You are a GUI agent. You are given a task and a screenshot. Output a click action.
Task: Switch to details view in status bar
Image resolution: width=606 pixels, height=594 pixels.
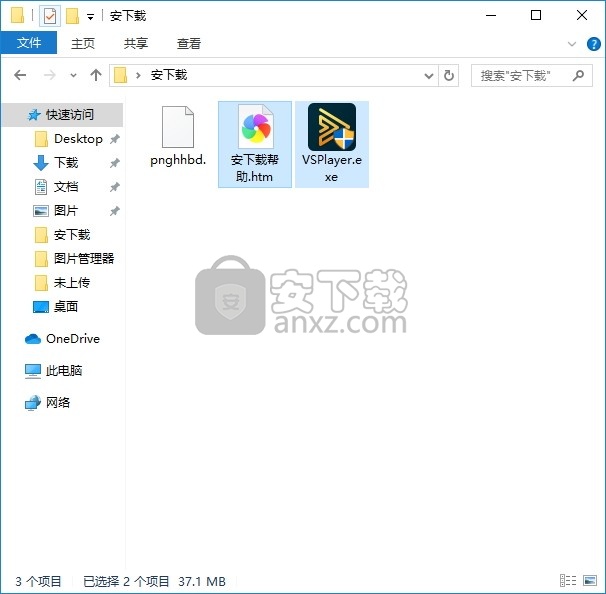pyautogui.click(x=568, y=580)
